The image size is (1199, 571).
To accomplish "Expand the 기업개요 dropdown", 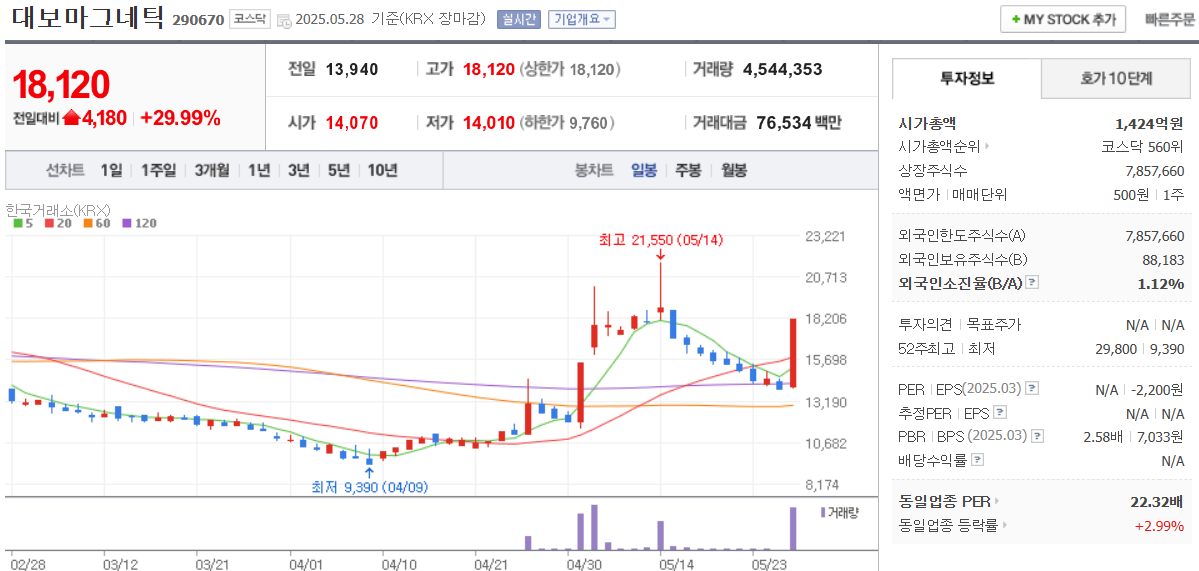I will [x=582, y=20].
